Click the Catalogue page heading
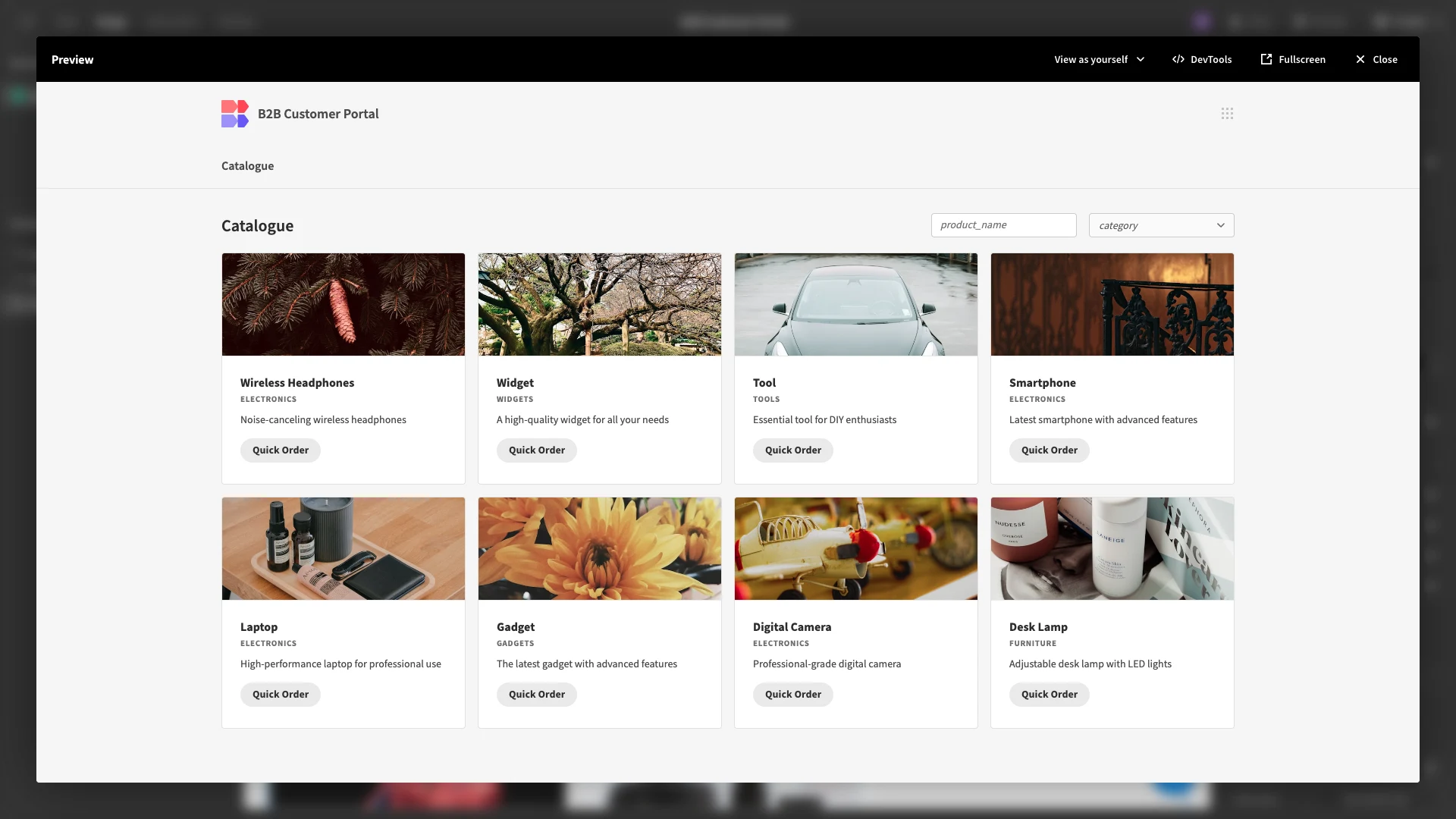The width and height of the screenshot is (1456, 819). pyautogui.click(x=257, y=226)
